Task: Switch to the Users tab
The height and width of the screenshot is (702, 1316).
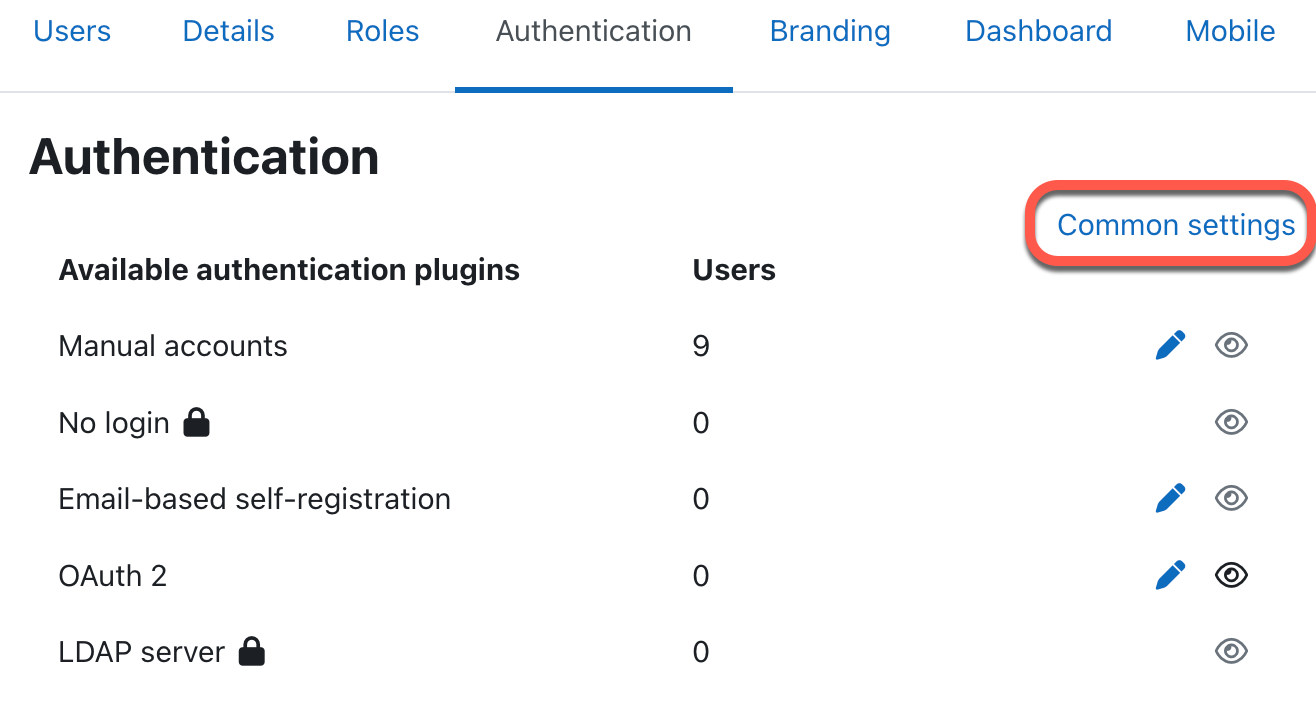Action: 72,32
